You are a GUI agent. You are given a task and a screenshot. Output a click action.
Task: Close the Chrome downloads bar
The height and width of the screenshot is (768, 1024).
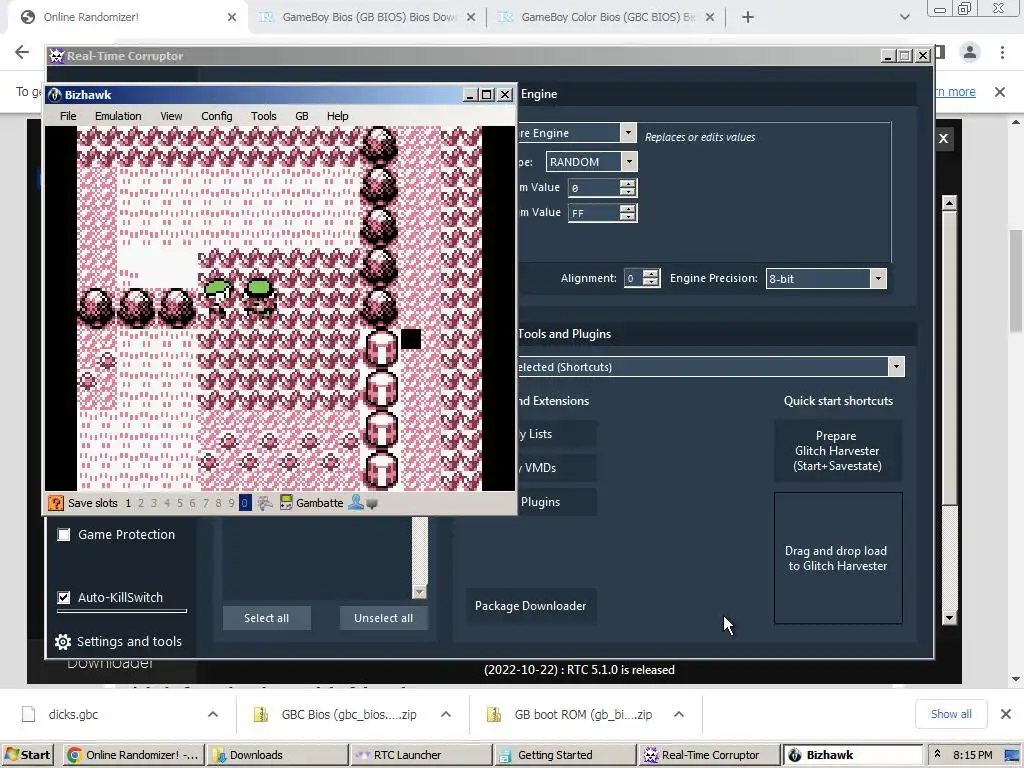click(1006, 714)
